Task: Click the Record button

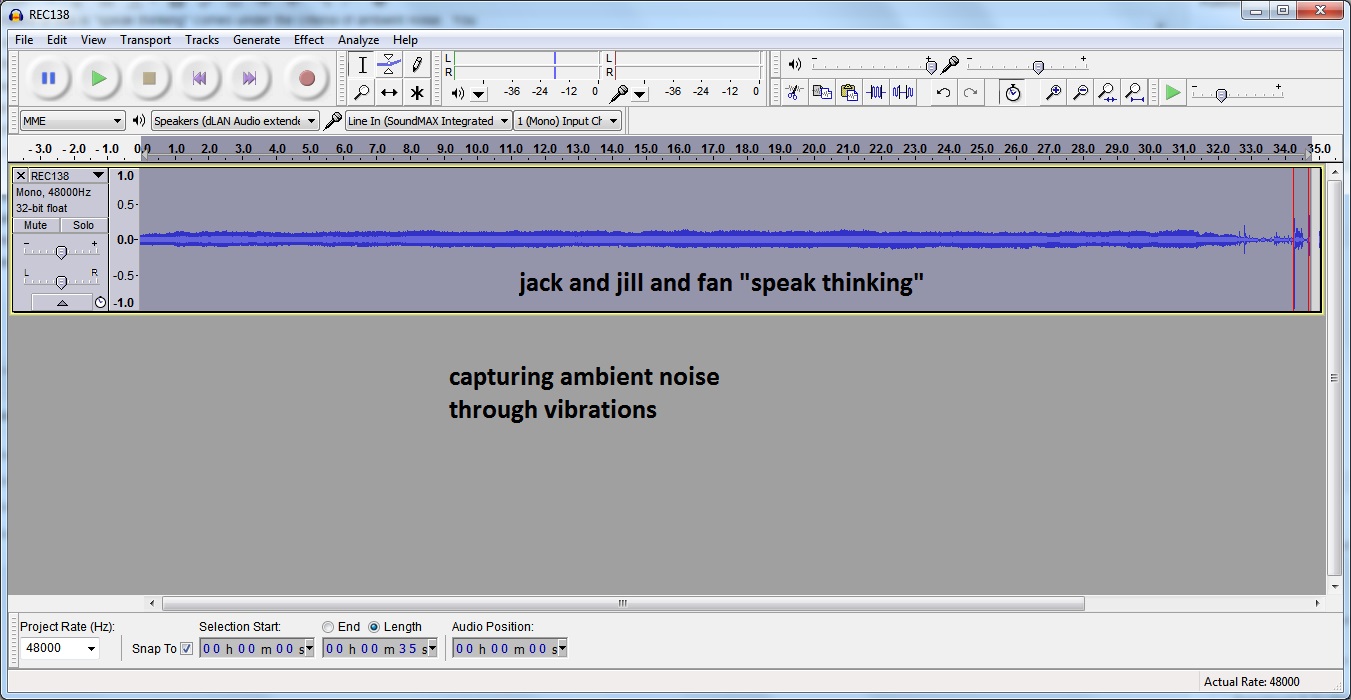Action: [x=307, y=78]
